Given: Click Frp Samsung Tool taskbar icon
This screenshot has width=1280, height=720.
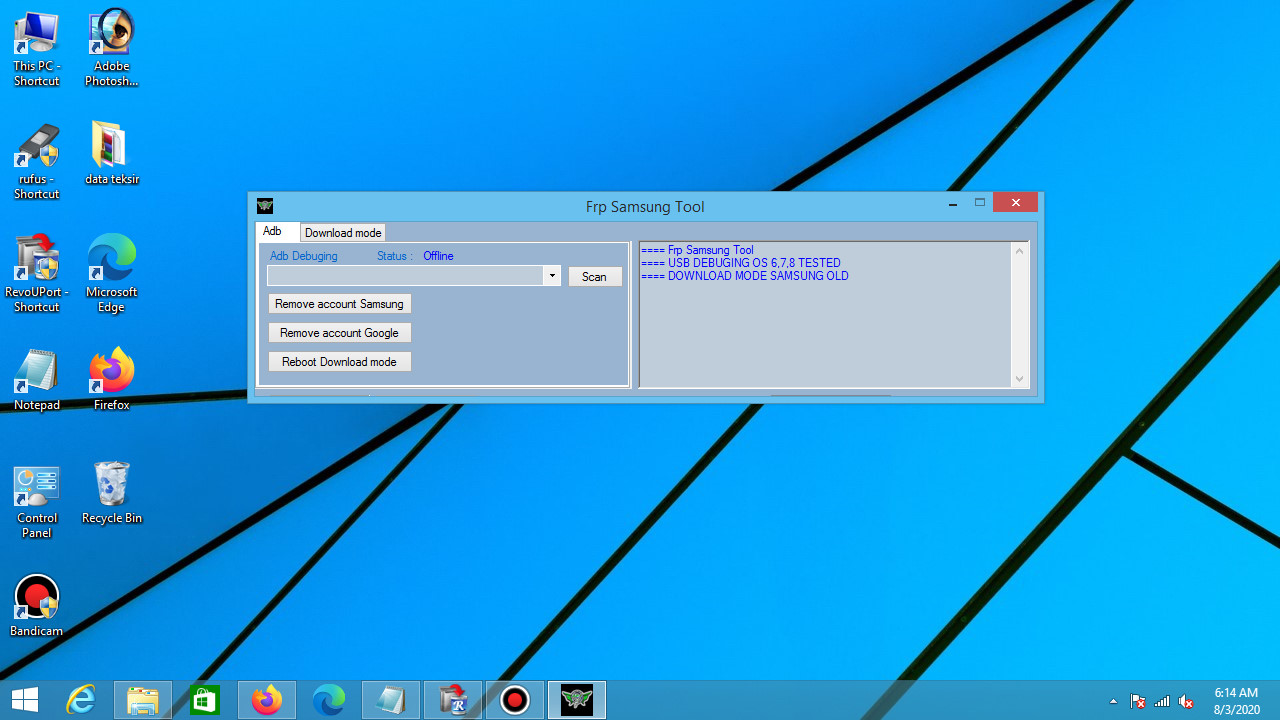Looking at the screenshot, I should (577, 700).
